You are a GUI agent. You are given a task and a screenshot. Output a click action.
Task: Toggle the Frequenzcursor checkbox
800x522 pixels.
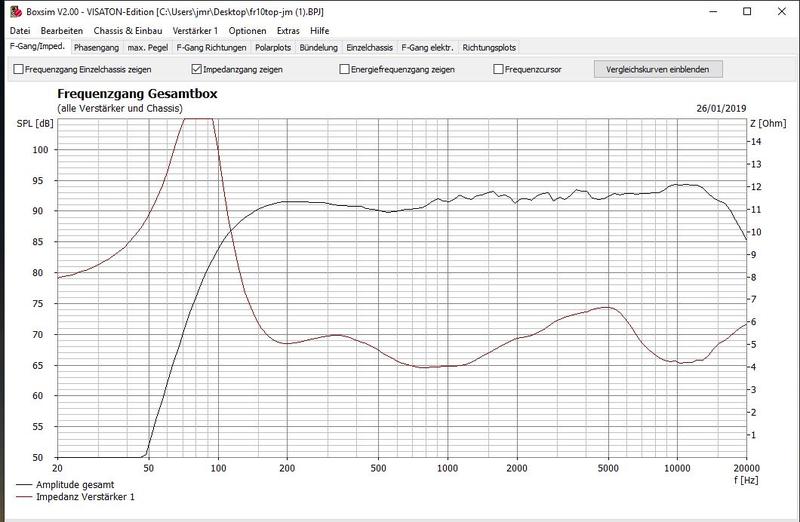coord(498,70)
